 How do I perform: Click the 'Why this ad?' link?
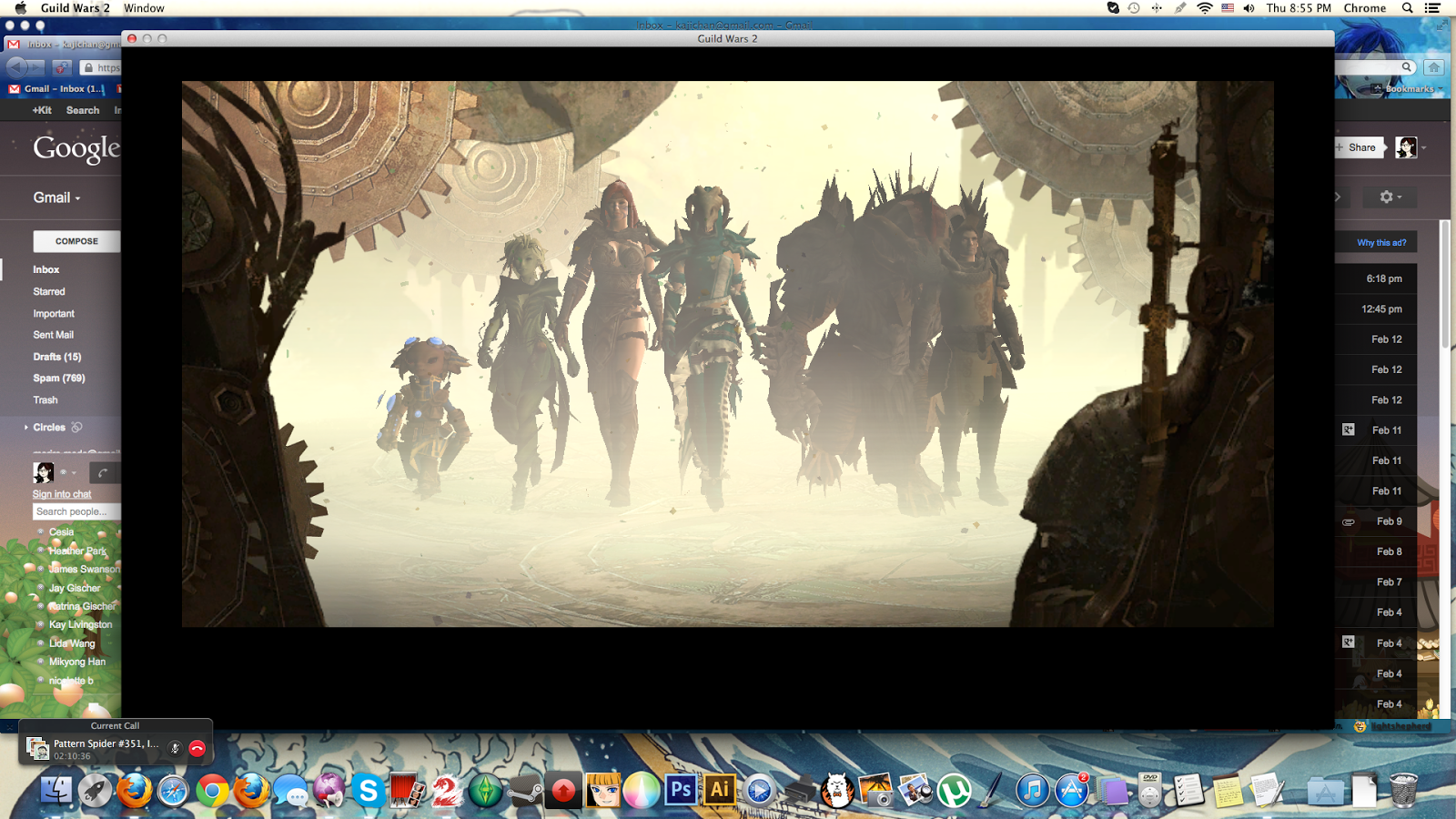[1381, 243]
